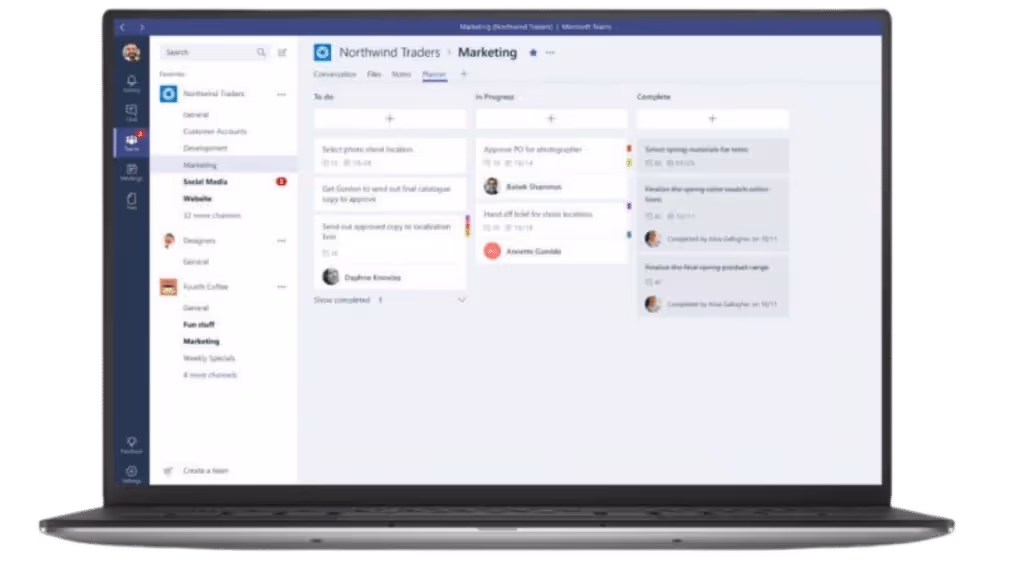Open the completed 'Select spring materials' card

pyautogui.click(x=712, y=155)
